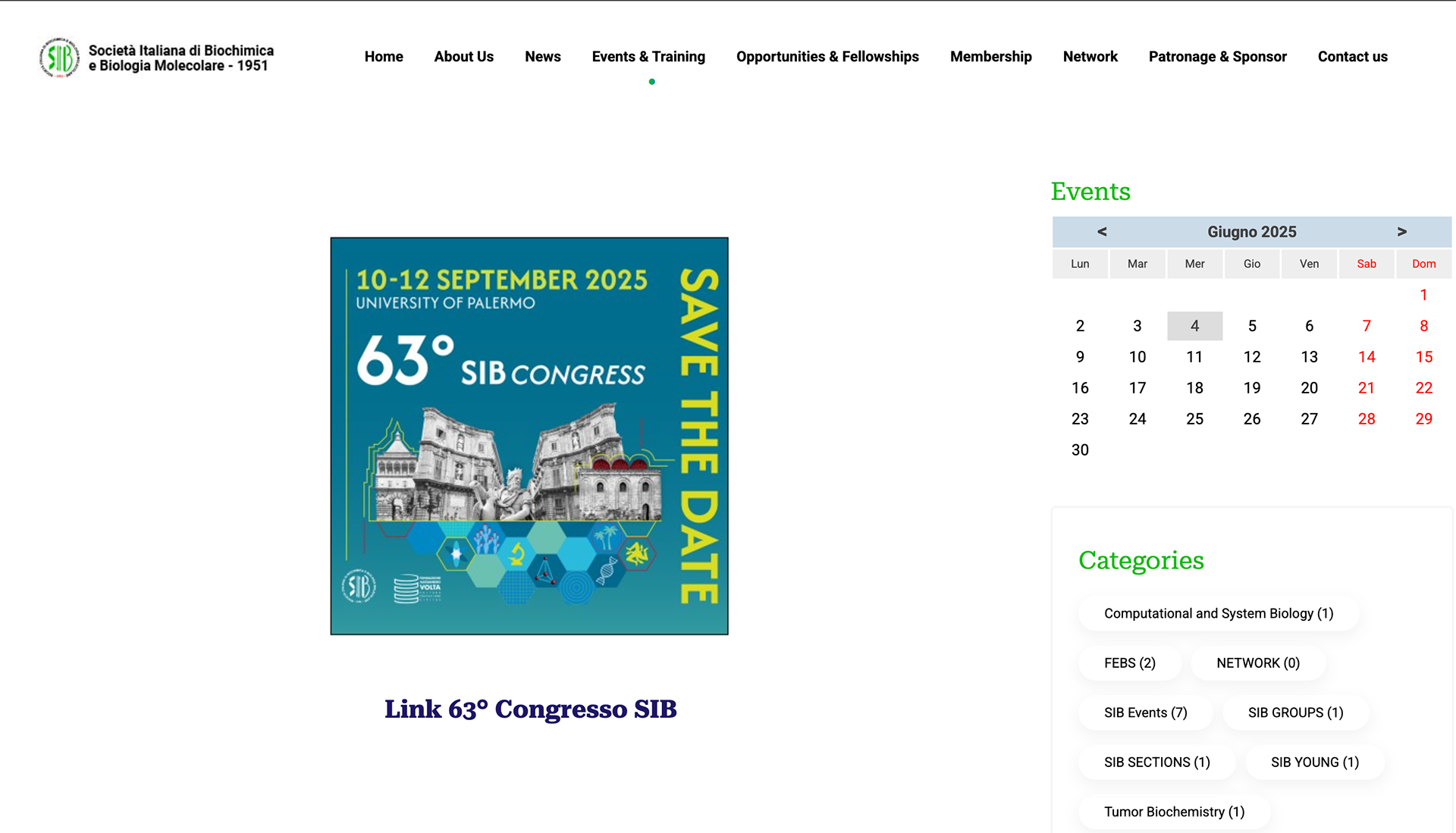Select Saturday 28 in June calendar
This screenshot has width=1456, height=833.
pyautogui.click(x=1367, y=419)
